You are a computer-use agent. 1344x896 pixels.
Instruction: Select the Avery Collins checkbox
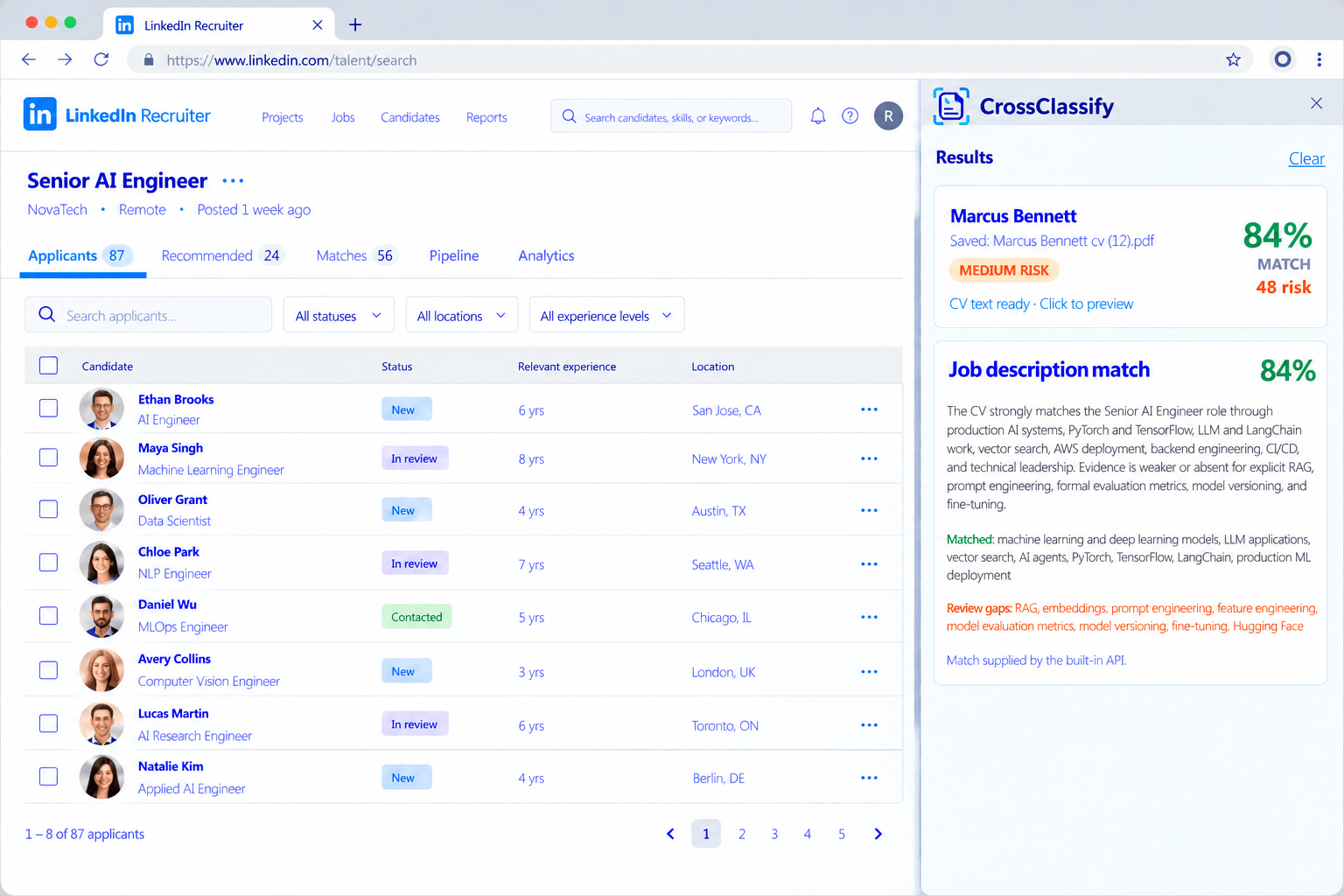[x=48, y=670]
